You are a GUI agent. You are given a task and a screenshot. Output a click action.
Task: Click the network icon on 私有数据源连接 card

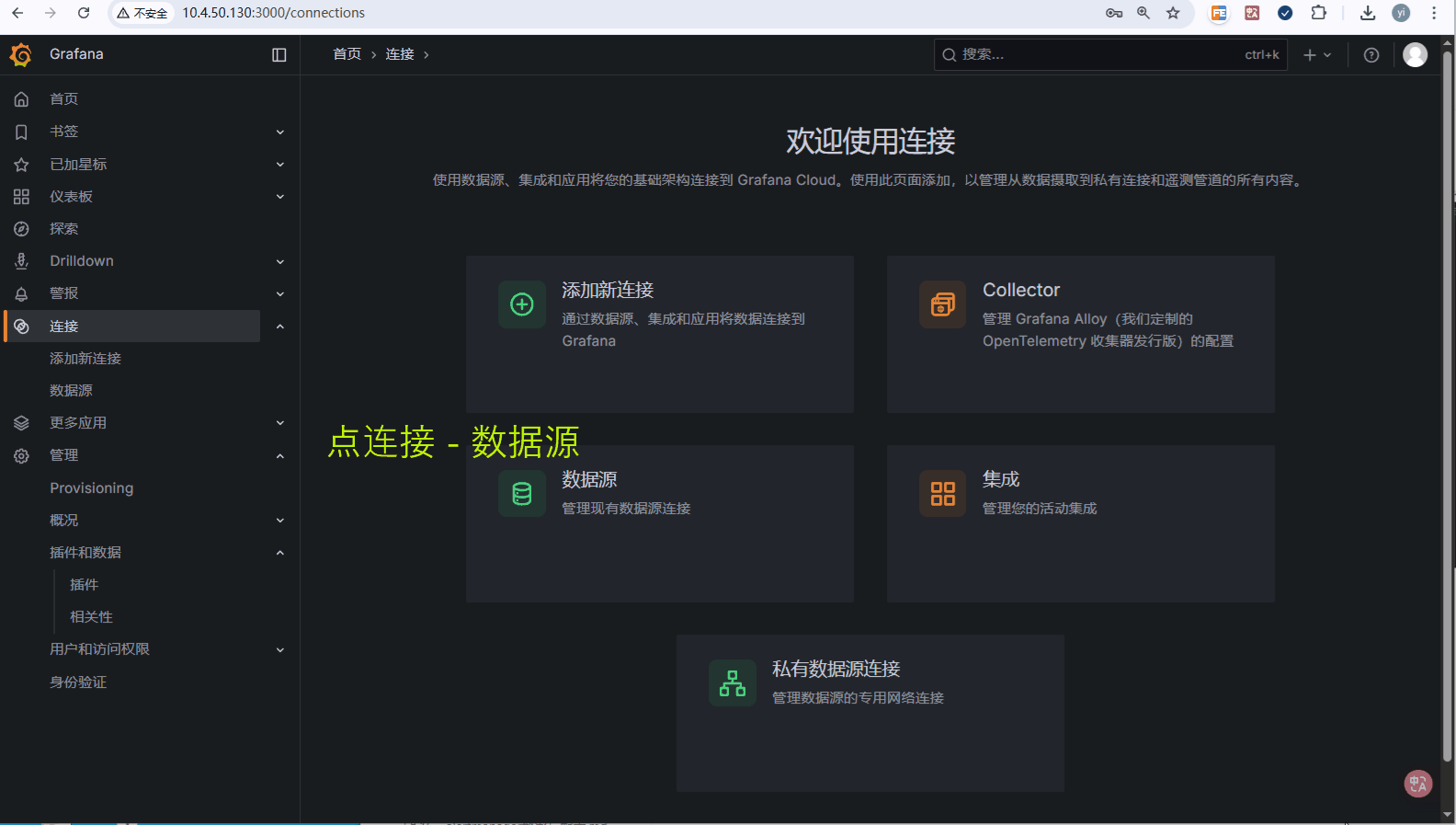733,683
